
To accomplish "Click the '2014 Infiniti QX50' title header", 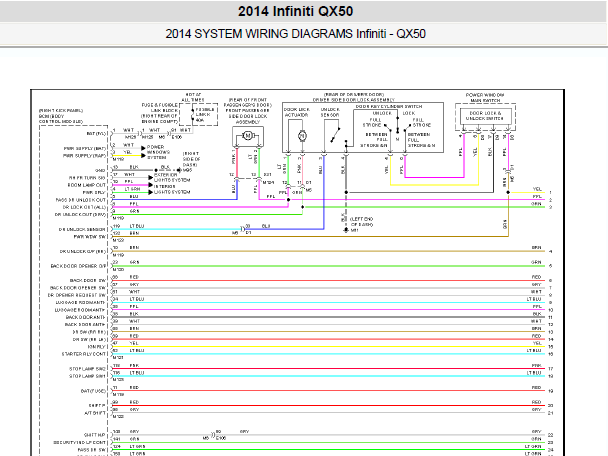I will coord(295,11).
